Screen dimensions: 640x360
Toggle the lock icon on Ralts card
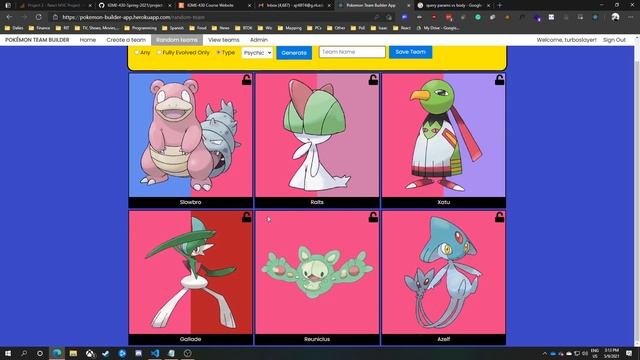coord(373,80)
